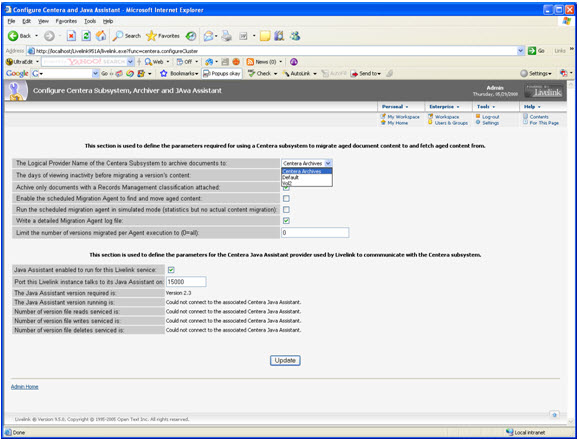Open the Back button history dropdown arrow
The width and height of the screenshot is (579, 440).
click(37, 36)
